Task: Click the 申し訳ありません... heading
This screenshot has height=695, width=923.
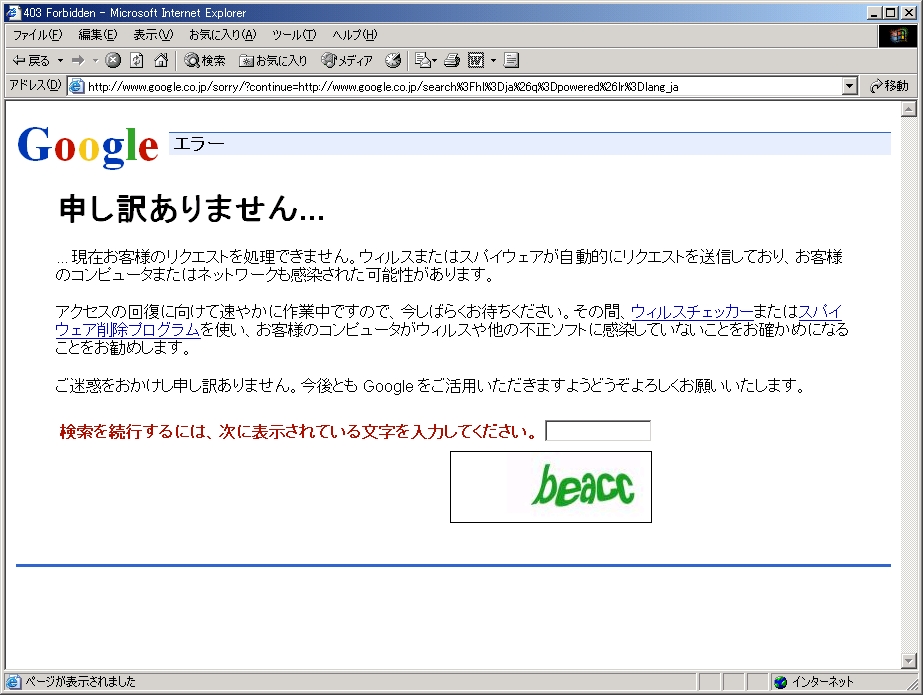Action: [192, 209]
